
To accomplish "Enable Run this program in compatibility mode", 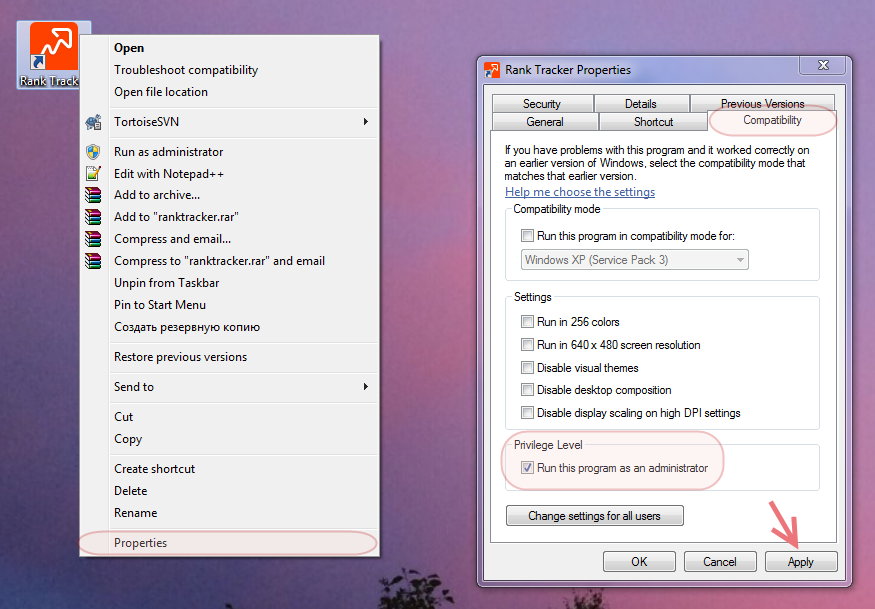I will 527,236.
